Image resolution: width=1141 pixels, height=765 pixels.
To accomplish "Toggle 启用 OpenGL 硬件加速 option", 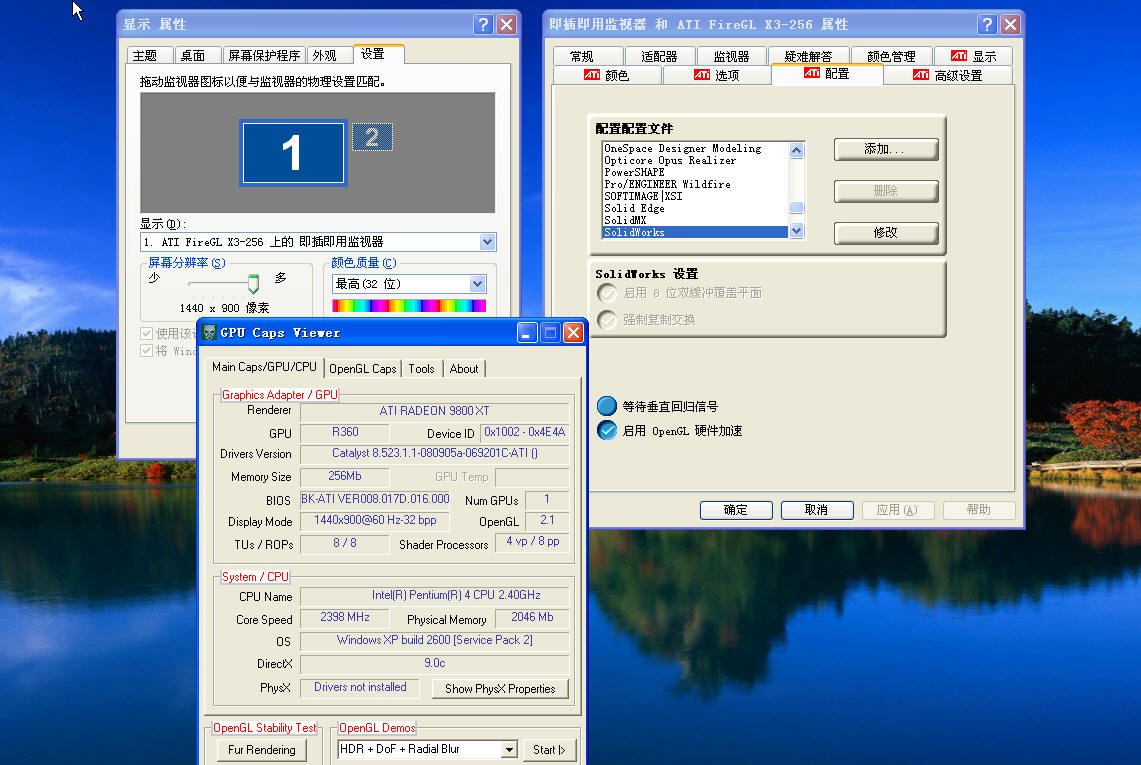I will point(606,430).
